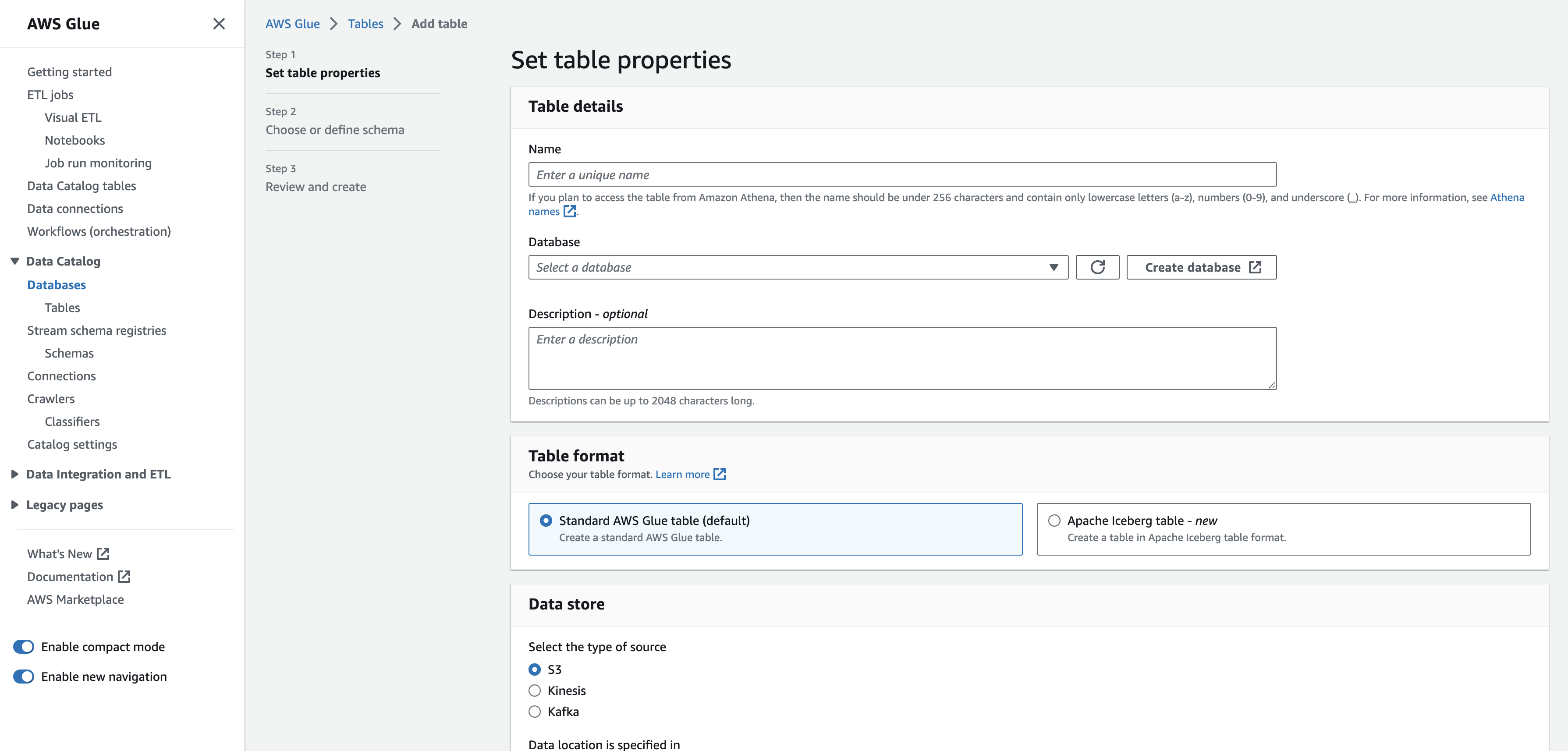Click external link icon next to Athena names

click(x=569, y=211)
